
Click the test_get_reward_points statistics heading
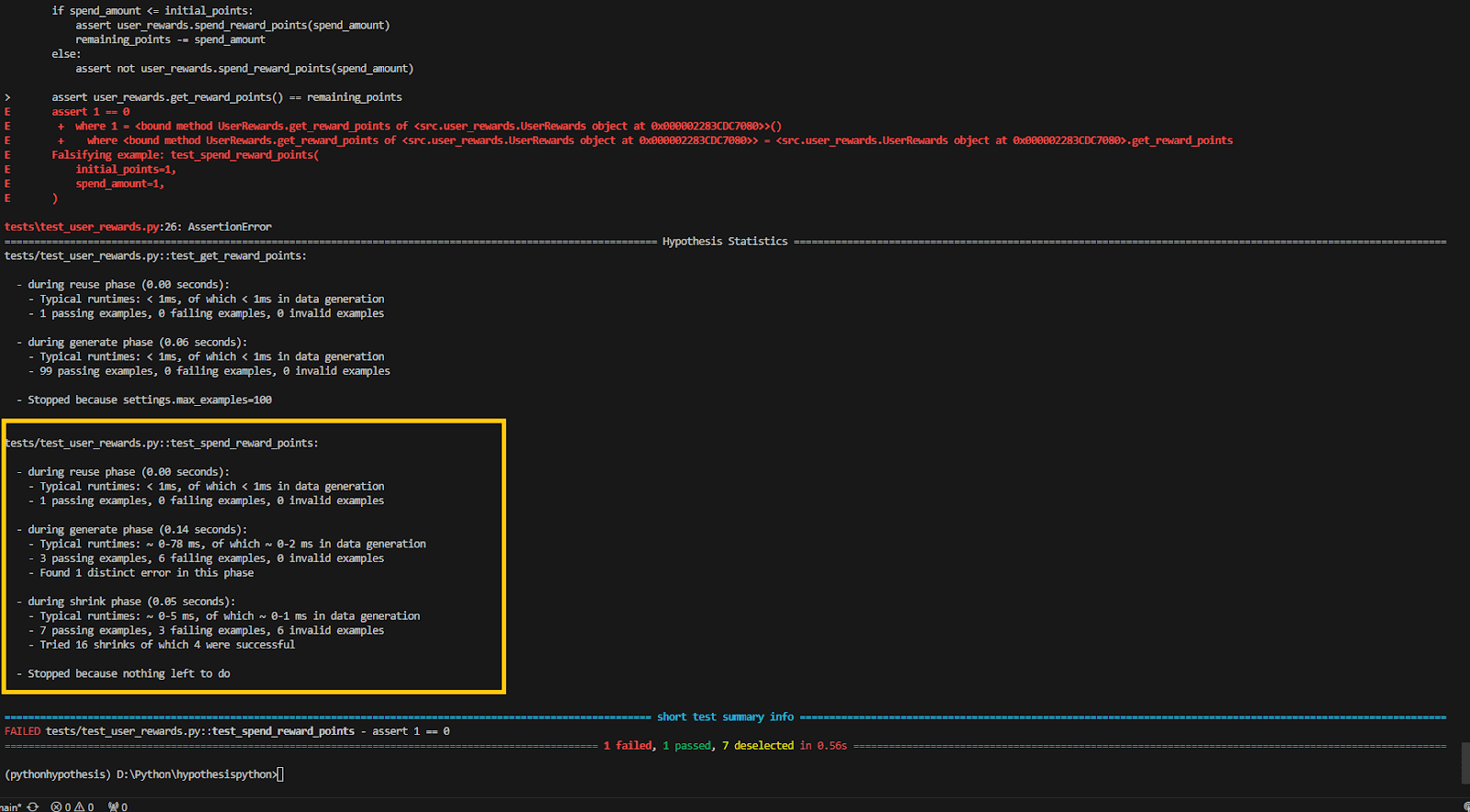pos(155,256)
